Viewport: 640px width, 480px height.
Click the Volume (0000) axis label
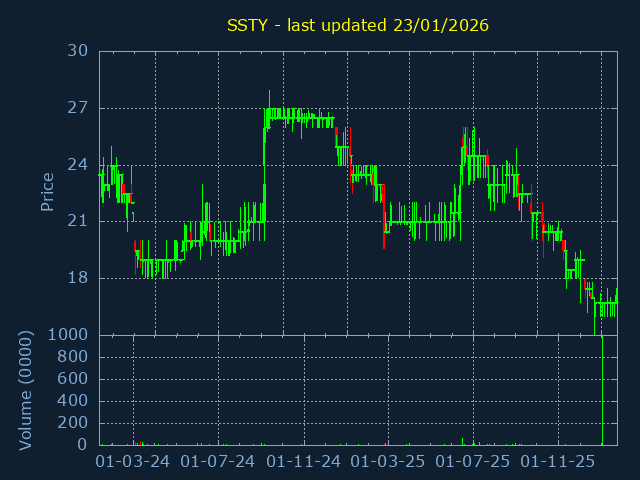pos(26,390)
